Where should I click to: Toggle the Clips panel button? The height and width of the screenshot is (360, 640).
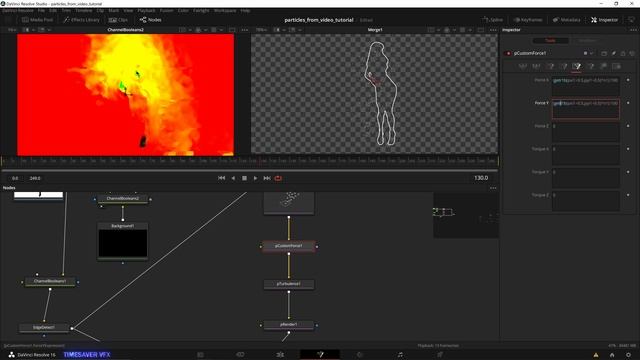pyautogui.click(x=118, y=20)
